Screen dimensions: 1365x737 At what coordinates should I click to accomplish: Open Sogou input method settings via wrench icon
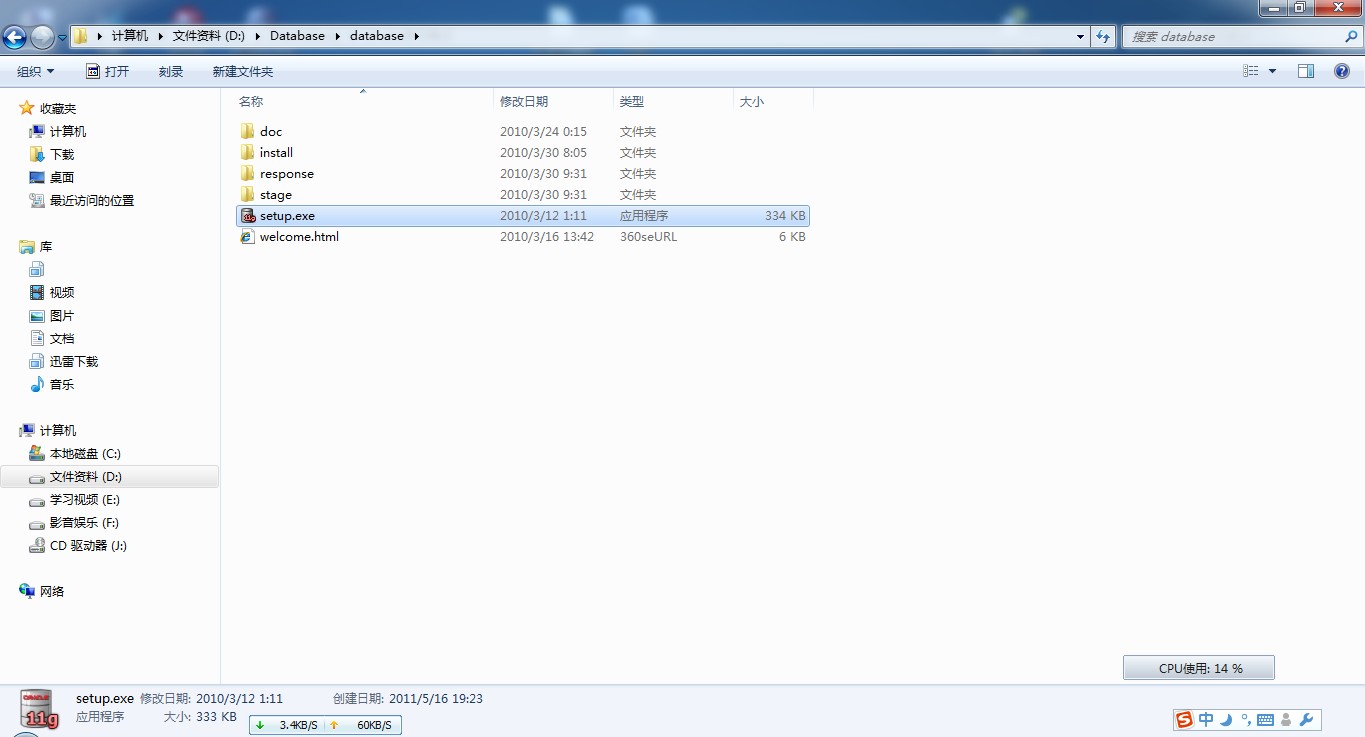(x=1306, y=719)
